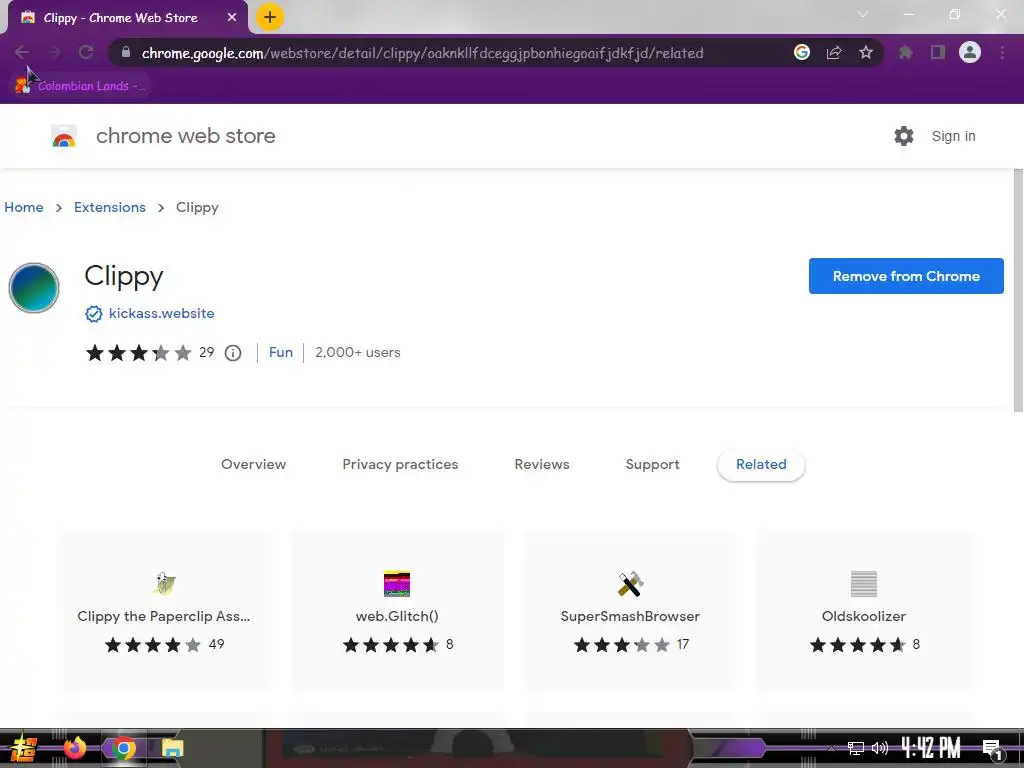The height and width of the screenshot is (768, 1024).
Task: Click the 4:42 PM clock
Action: coord(931,747)
